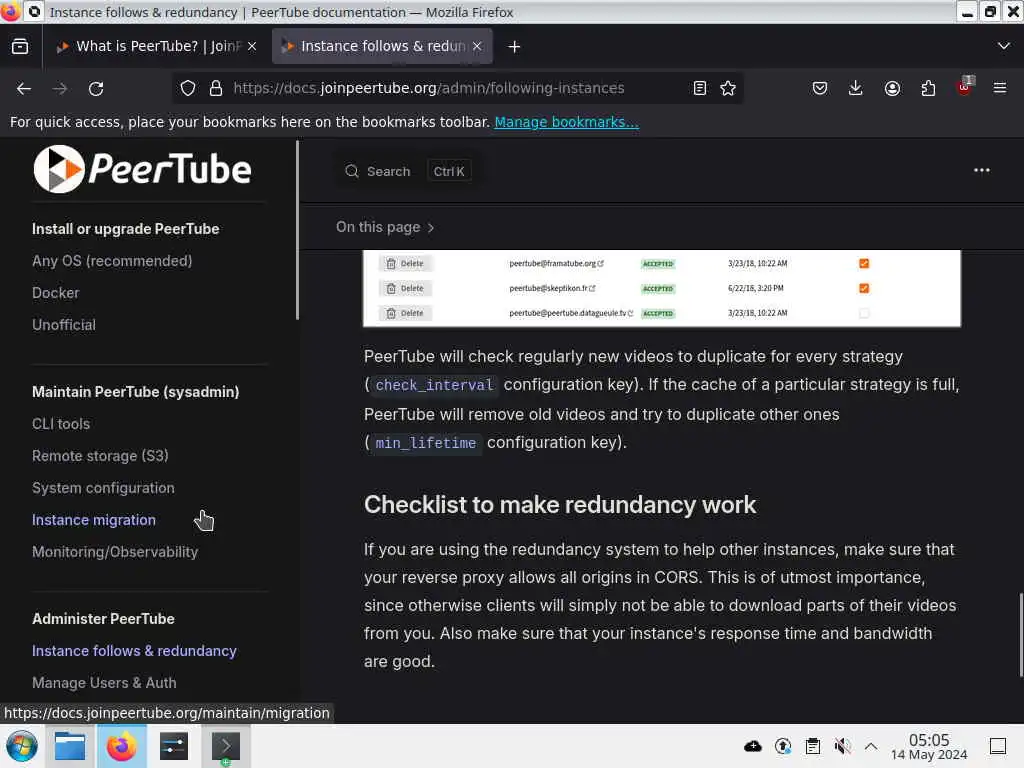Open the file manager from the taskbar
Screen dimensions: 1024x768
[x=70, y=746]
